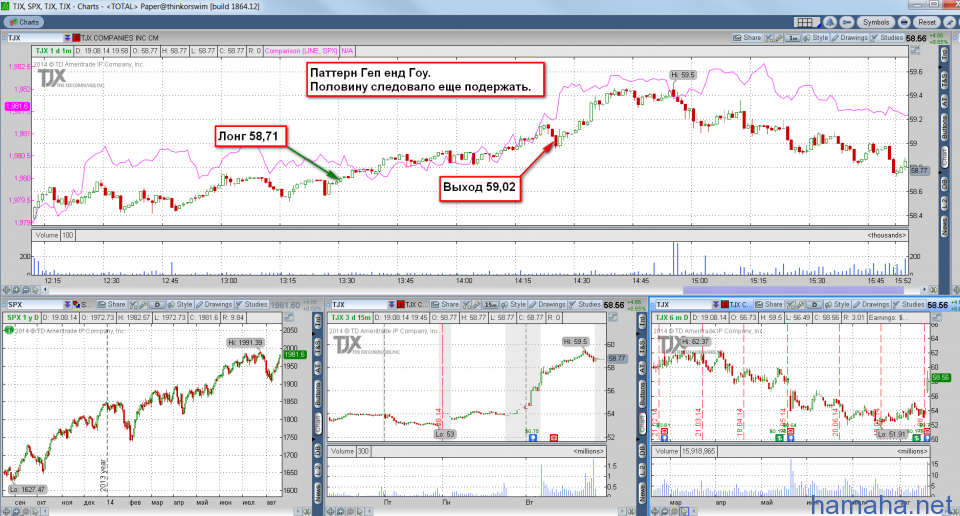Toggle chart mode icon below main chart price
The image size is (960, 516).
tap(915, 51)
